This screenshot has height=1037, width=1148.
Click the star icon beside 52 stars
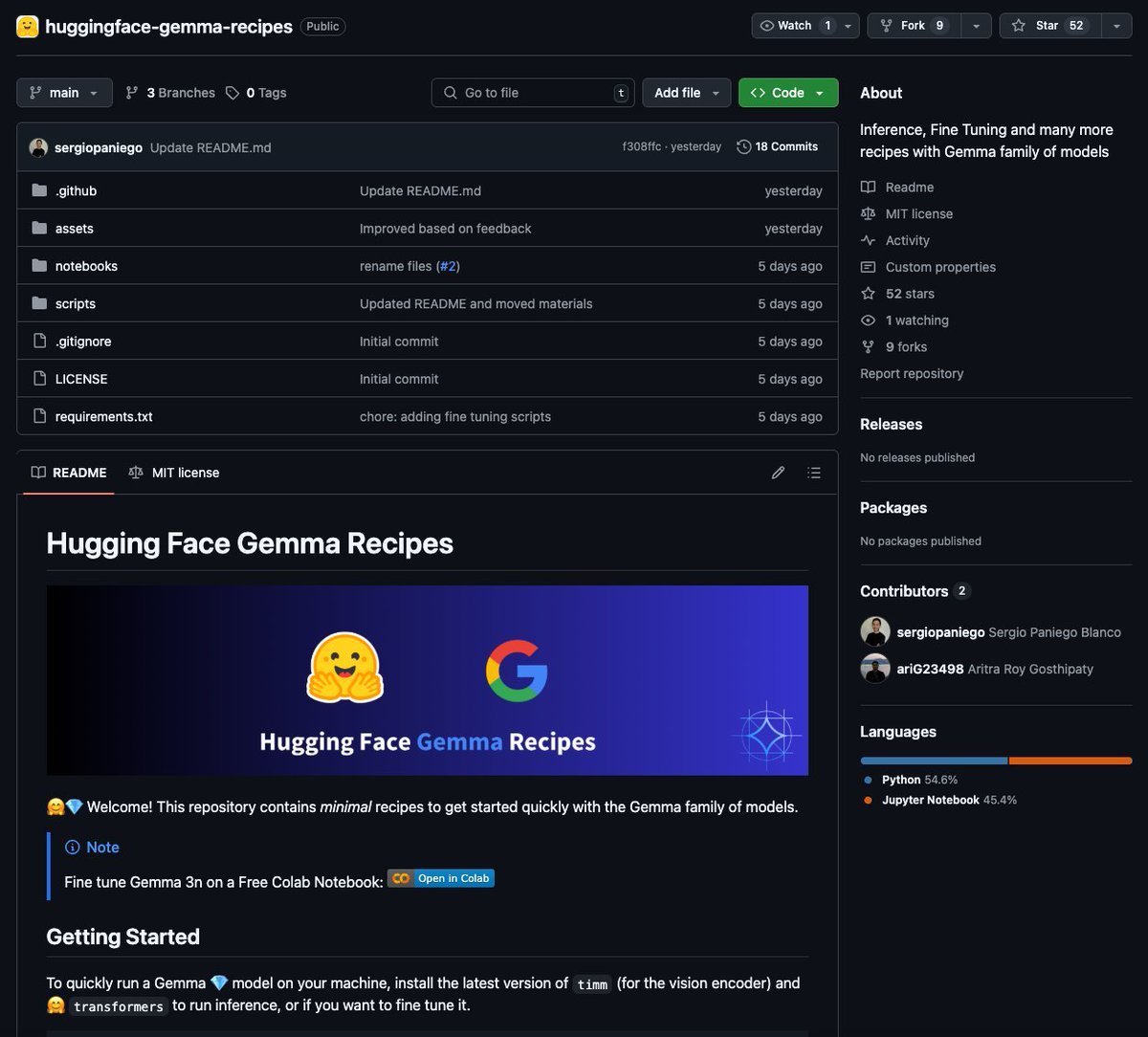(x=868, y=294)
